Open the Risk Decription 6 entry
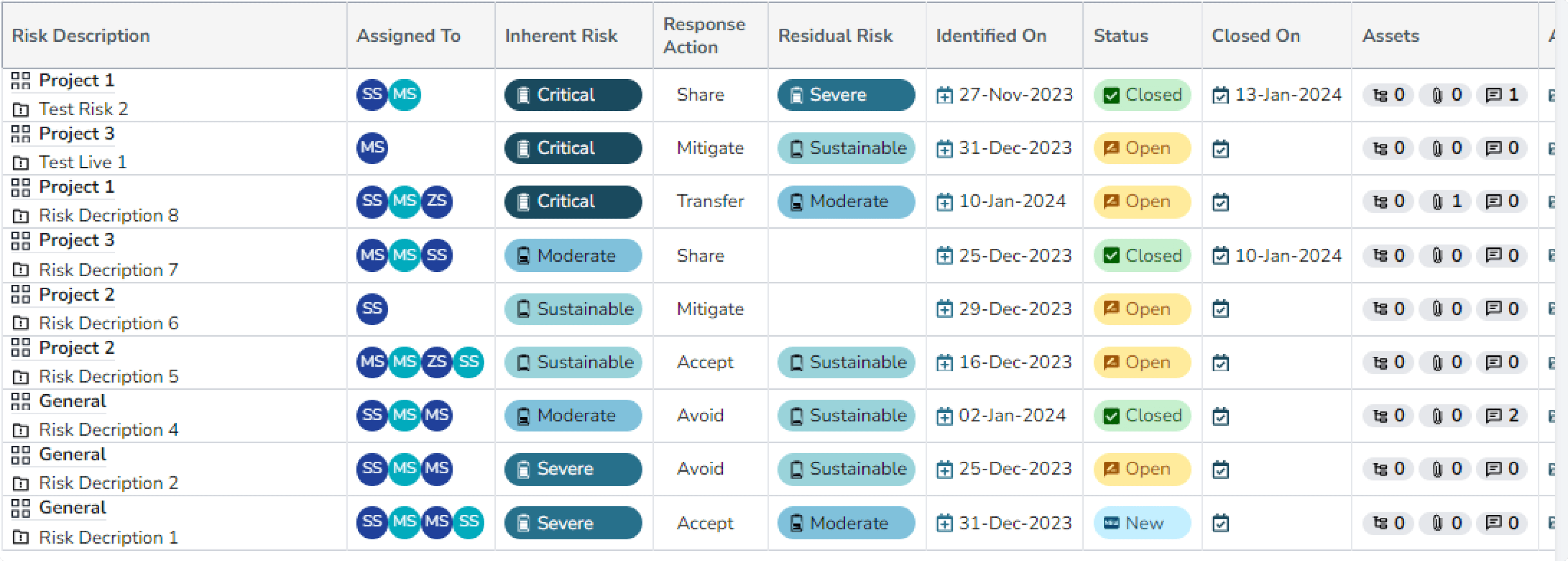Viewport: 1568px width, 561px height. pos(109,324)
